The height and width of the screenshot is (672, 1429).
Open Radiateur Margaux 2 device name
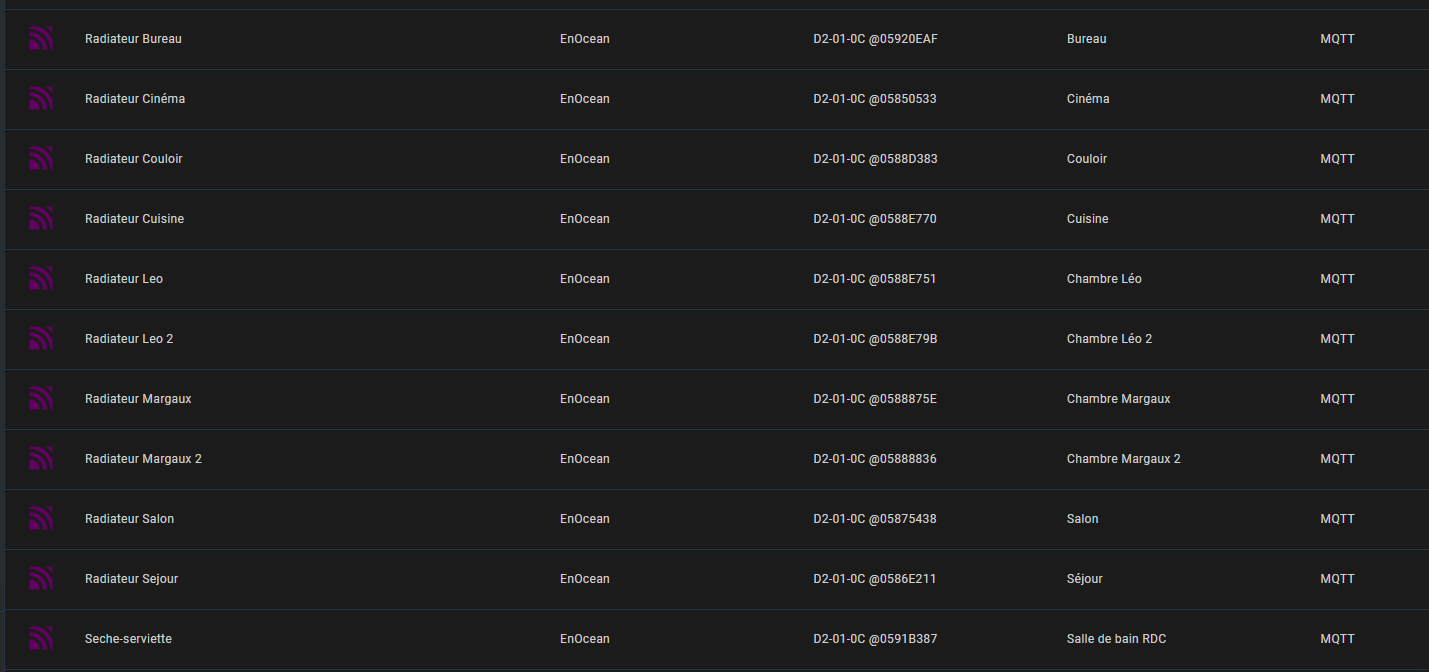click(x=143, y=459)
